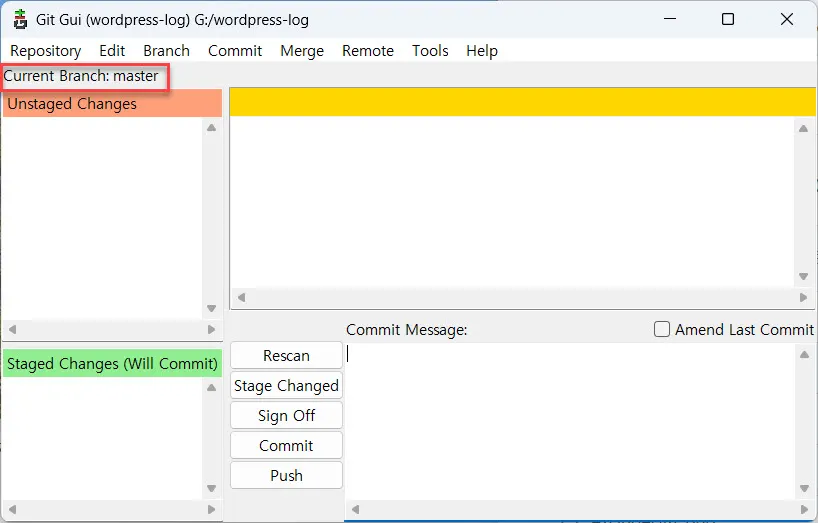
Task: Click the Rescan button
Action: tap(286, 356)
